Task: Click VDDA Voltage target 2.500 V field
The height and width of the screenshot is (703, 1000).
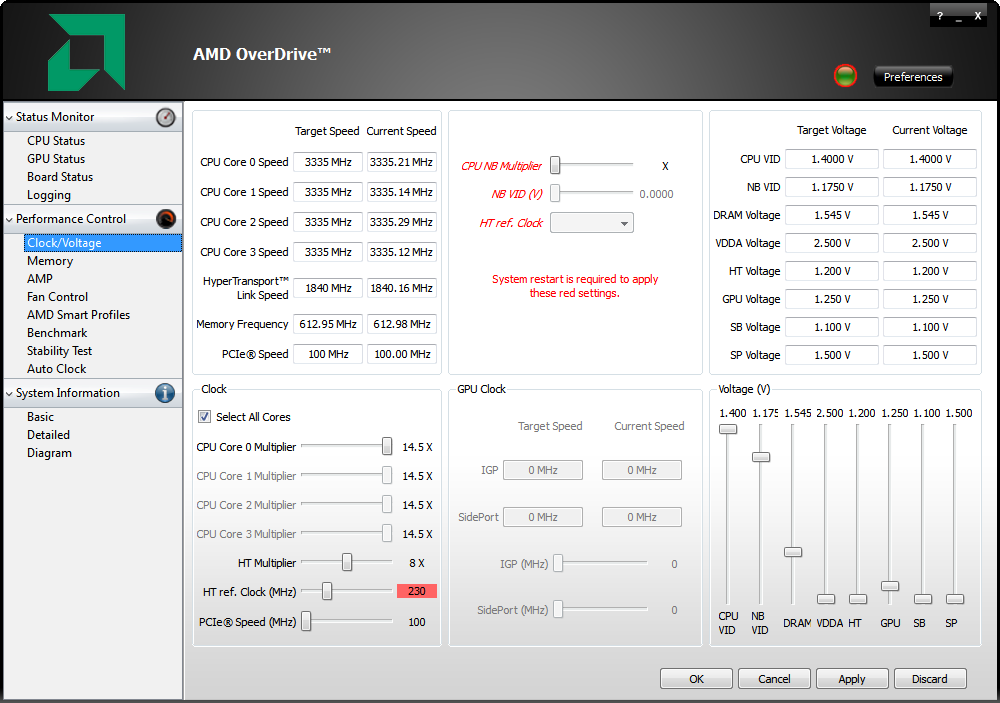Action: (832, 243)
